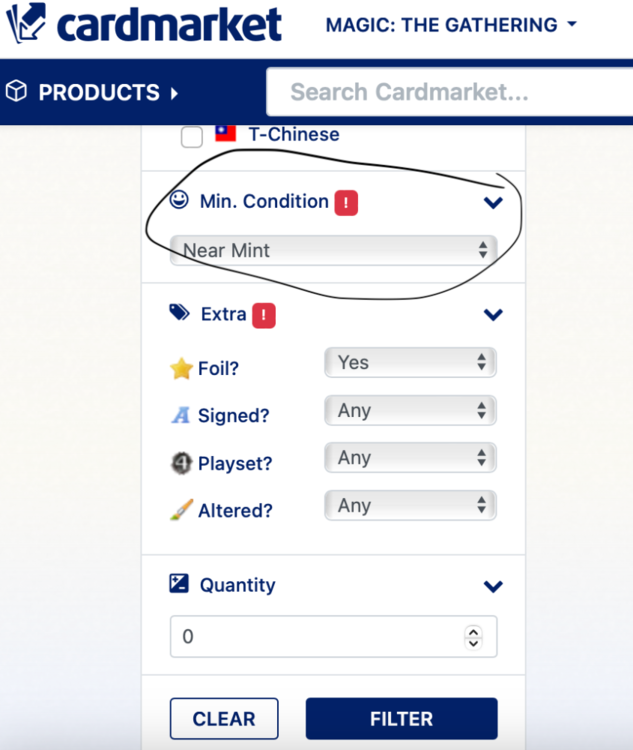Click the Playset icon
Image resolution: width=633 pixels, height=750 pixels.
181,463
